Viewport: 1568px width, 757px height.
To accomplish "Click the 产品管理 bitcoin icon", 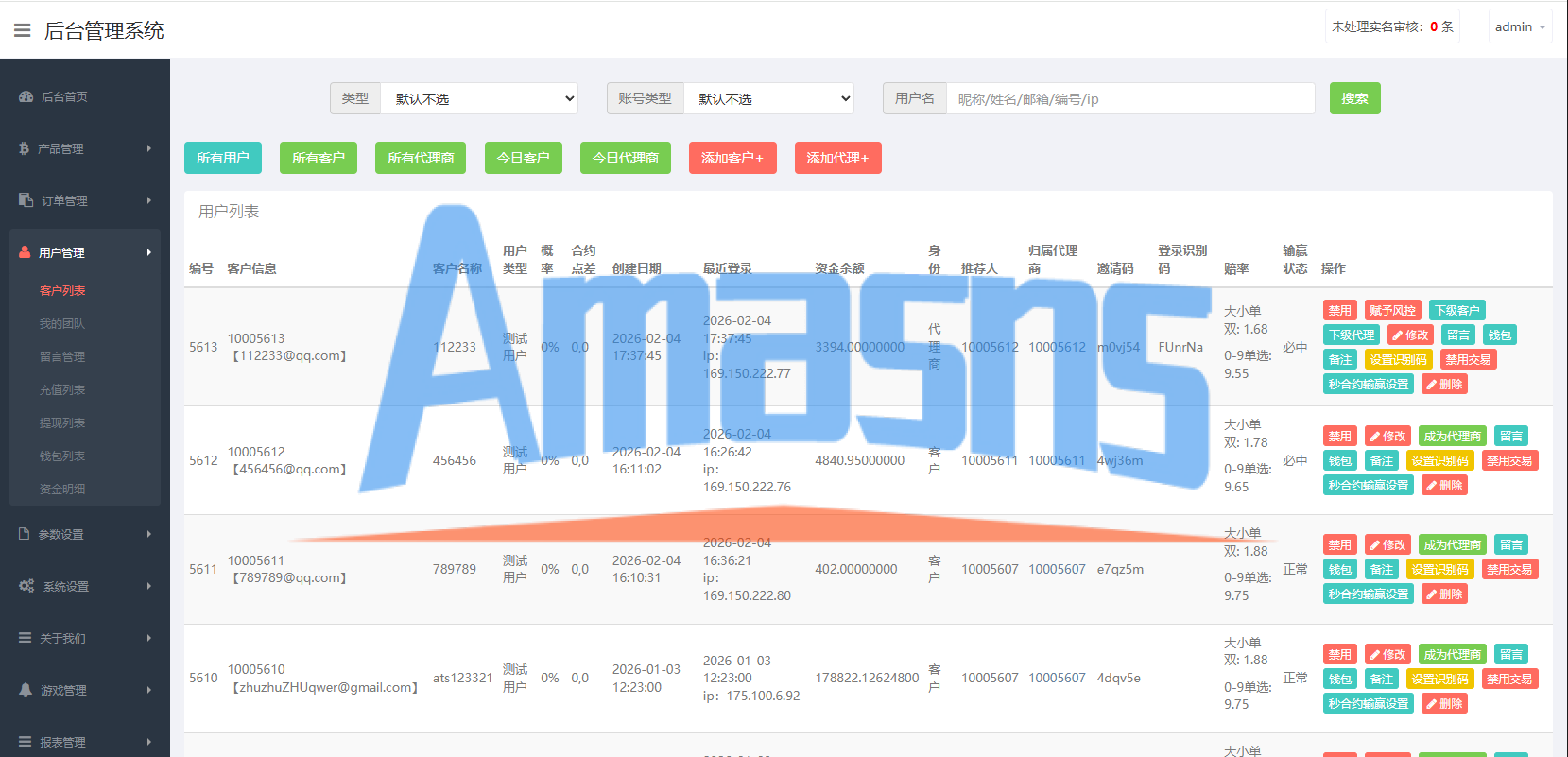I will [x=25, y=148].
